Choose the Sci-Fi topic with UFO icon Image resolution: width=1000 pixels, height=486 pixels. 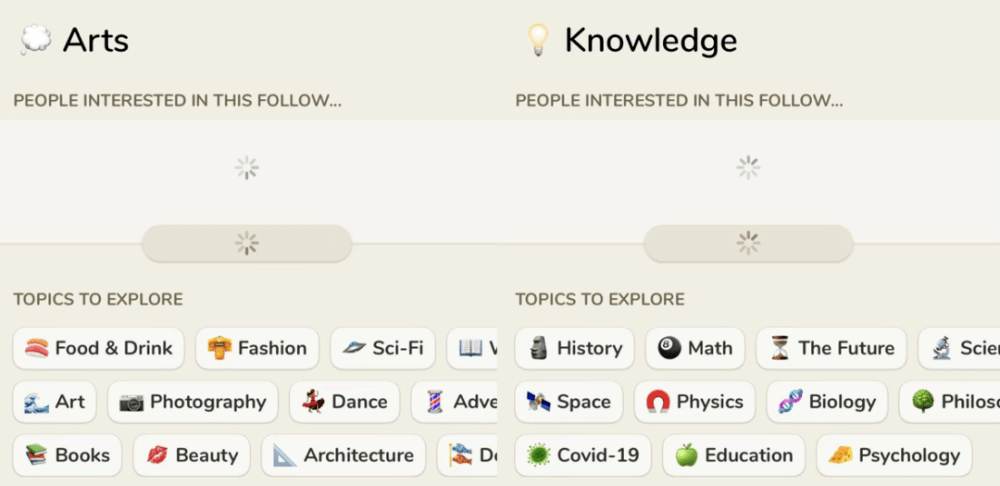(x=383, y=348)
